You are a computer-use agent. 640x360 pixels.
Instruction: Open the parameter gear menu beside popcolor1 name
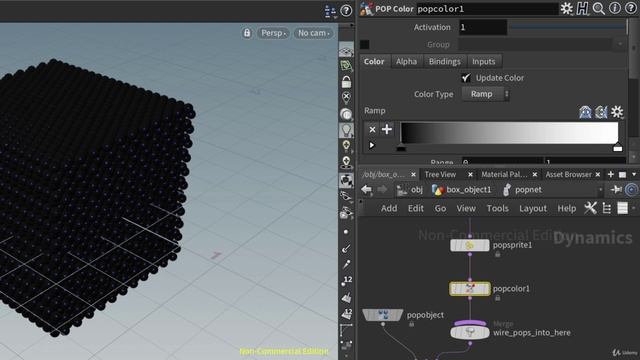[567, 9]
